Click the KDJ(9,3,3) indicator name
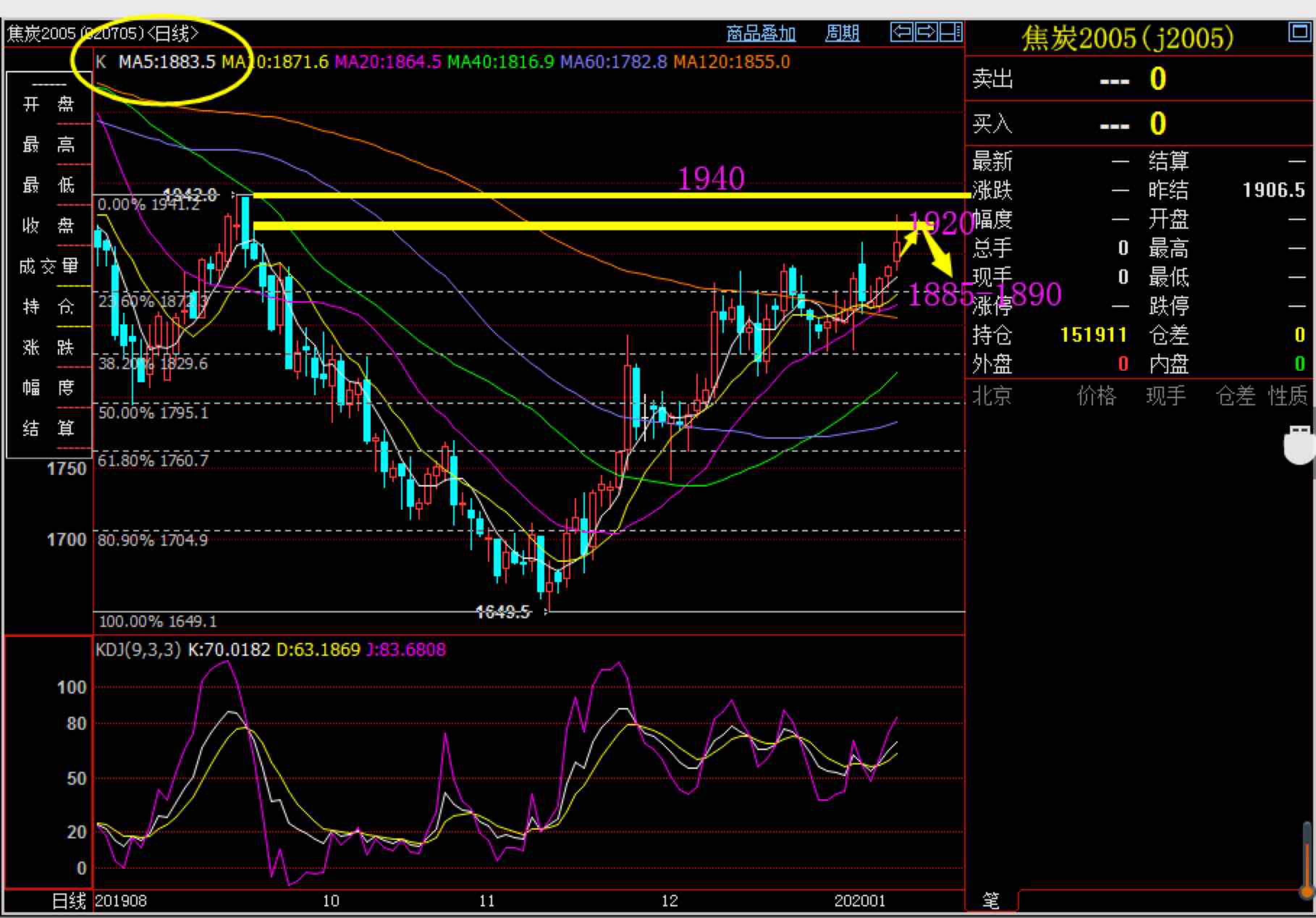Viewport: 1316px width, 918px height. pos(138,650)
